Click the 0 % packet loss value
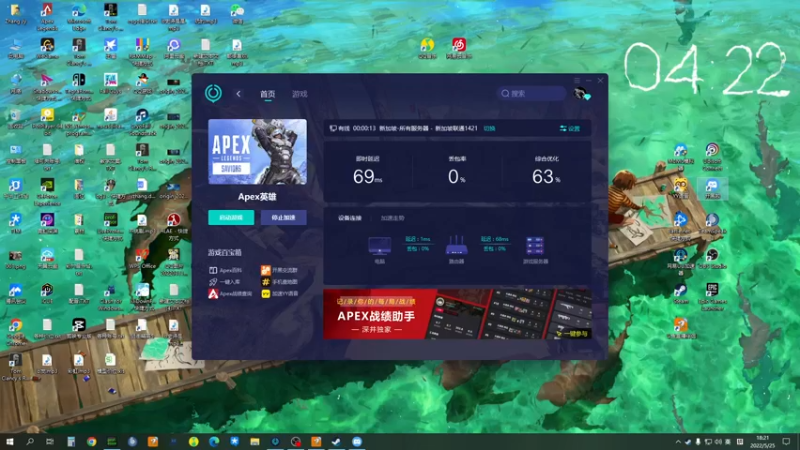800x450 pixels. pos(457,177)
